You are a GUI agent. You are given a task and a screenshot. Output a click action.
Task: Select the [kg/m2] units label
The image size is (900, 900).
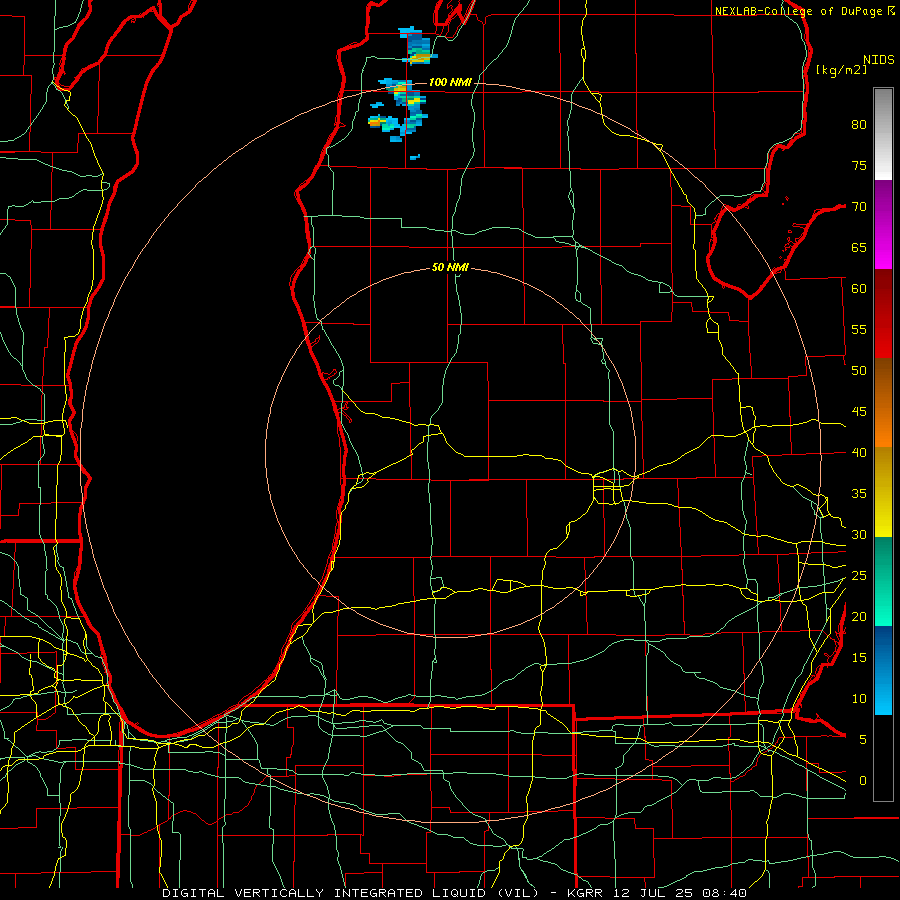[x=841, y=70]
